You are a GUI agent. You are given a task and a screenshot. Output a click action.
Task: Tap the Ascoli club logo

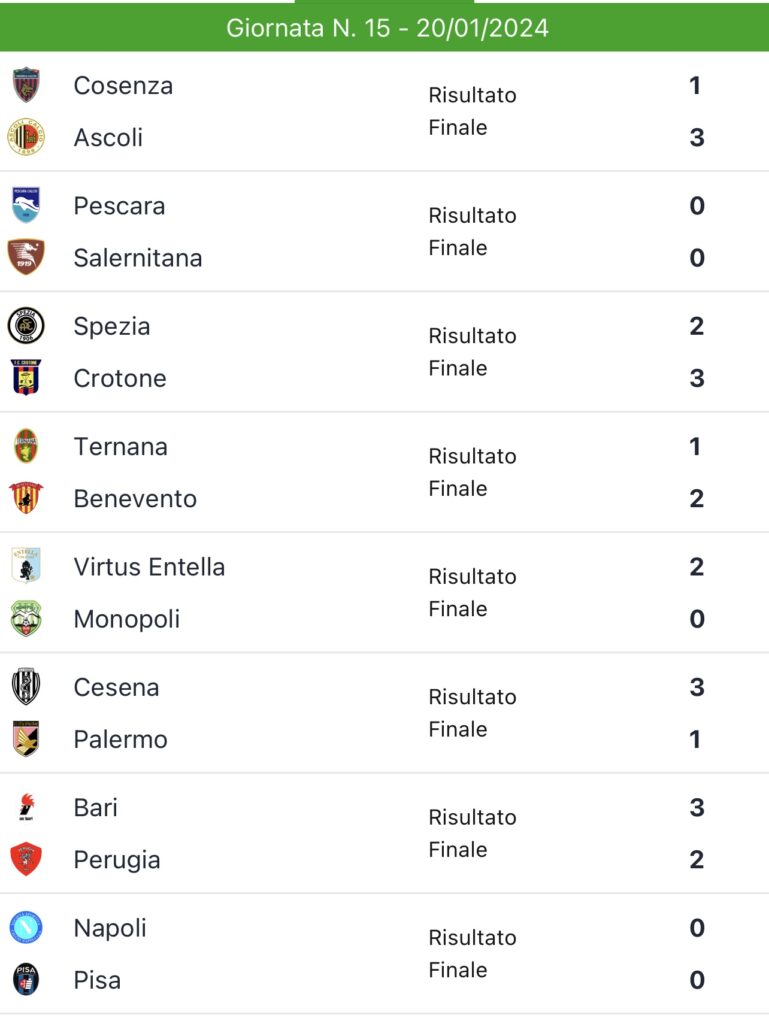point(26,137)
